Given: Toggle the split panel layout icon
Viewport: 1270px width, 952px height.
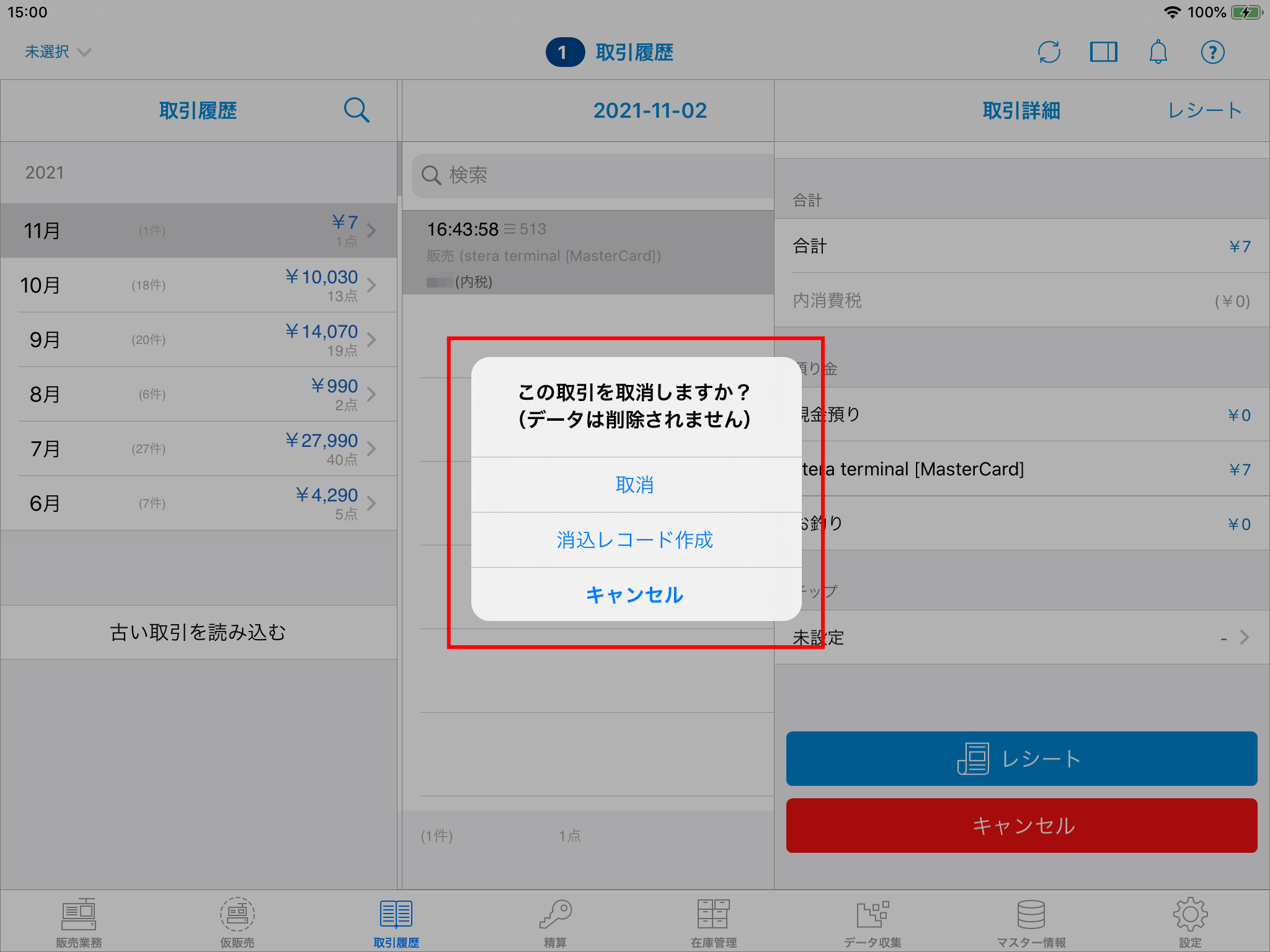Looking at the screenshot, I should [1103, 52].
